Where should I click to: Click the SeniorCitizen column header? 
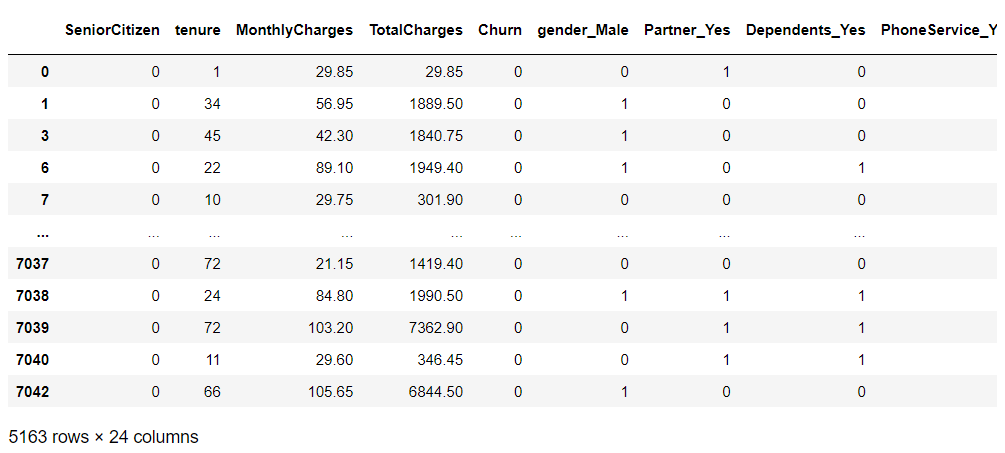112,30
